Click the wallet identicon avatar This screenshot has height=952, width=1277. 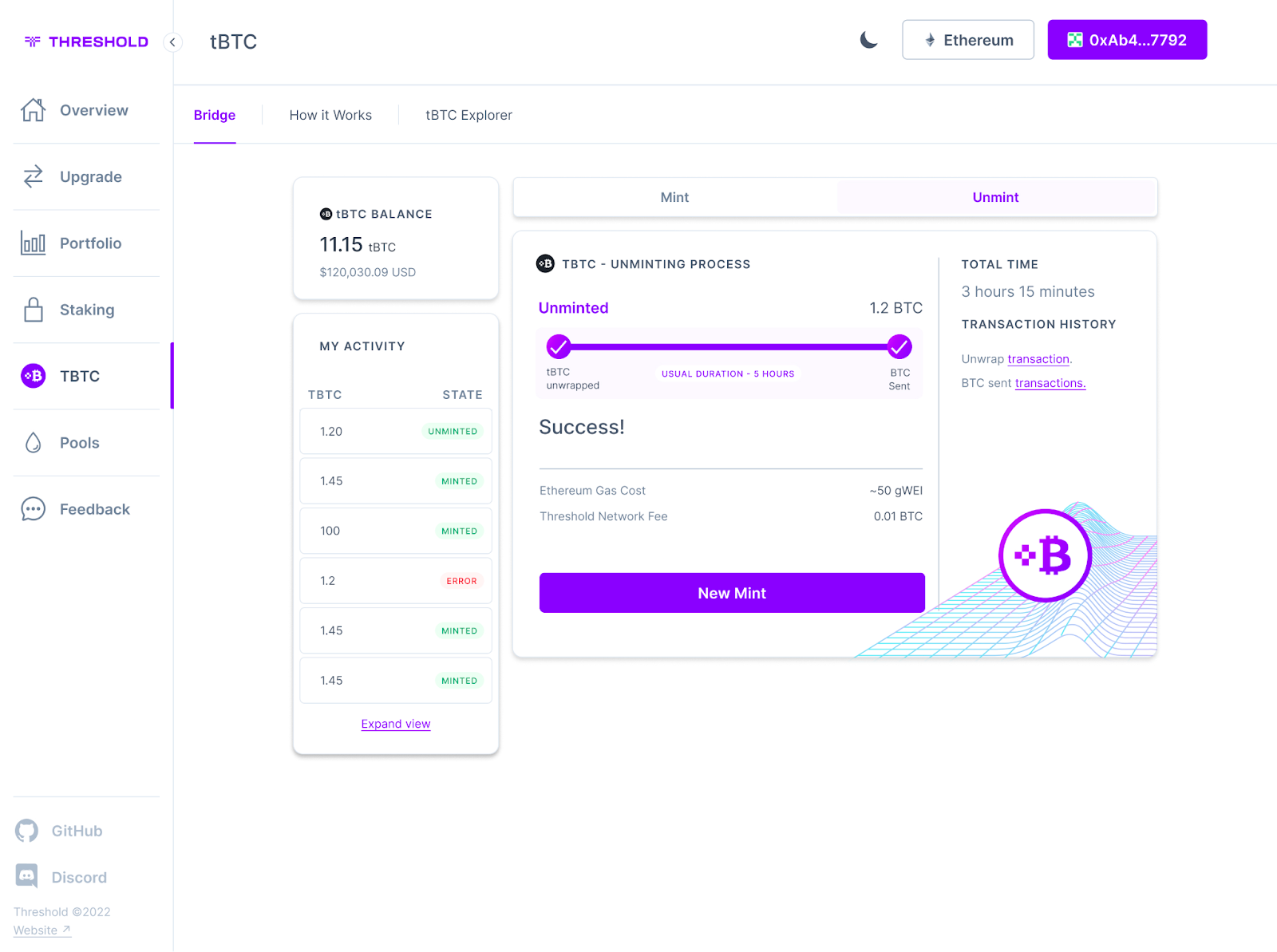click(x=1075, y=40)
